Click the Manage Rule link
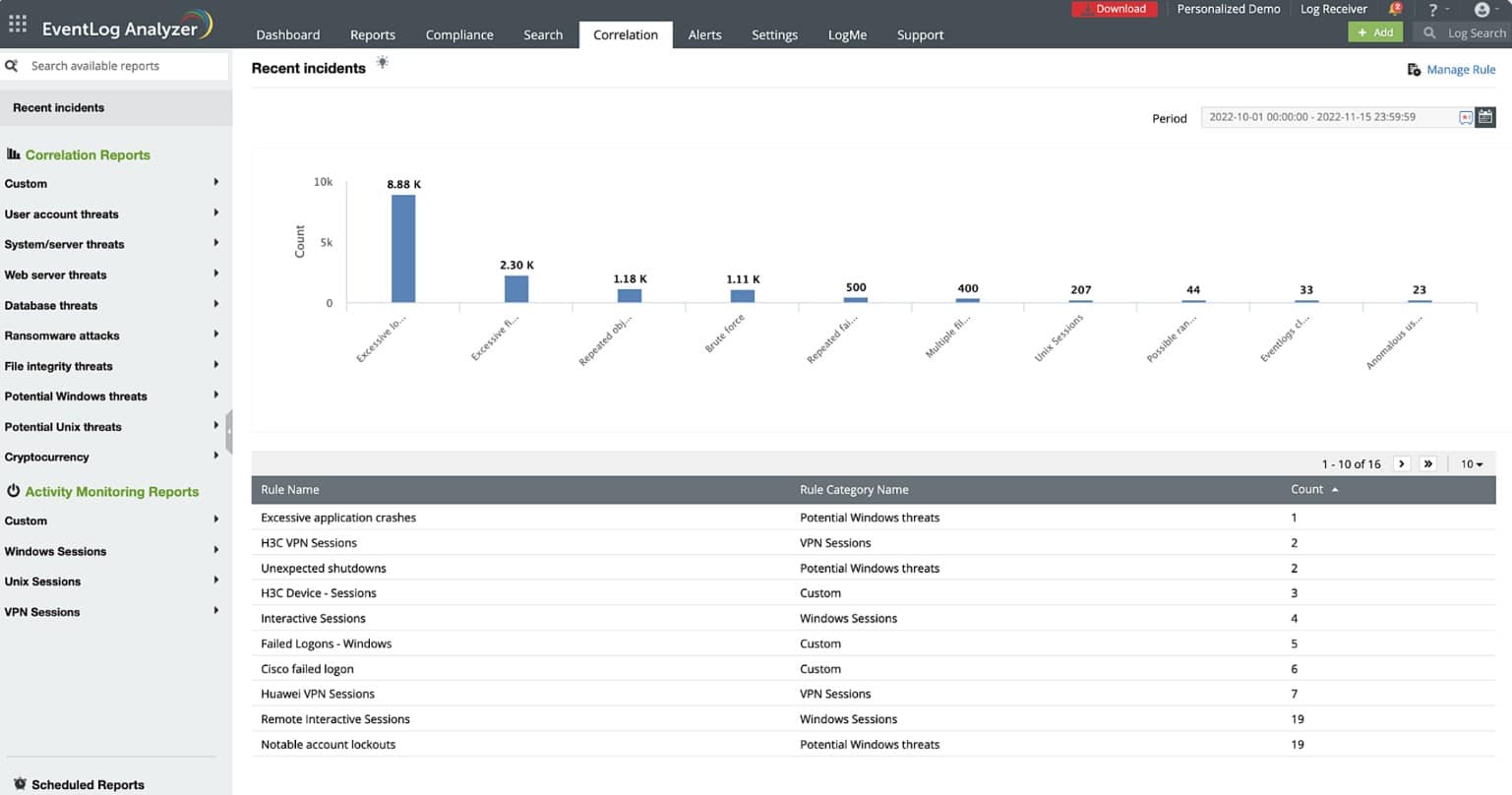The width and height of the screenshot is (1512, 795). pyautogui.click(x=1461, y=70)
